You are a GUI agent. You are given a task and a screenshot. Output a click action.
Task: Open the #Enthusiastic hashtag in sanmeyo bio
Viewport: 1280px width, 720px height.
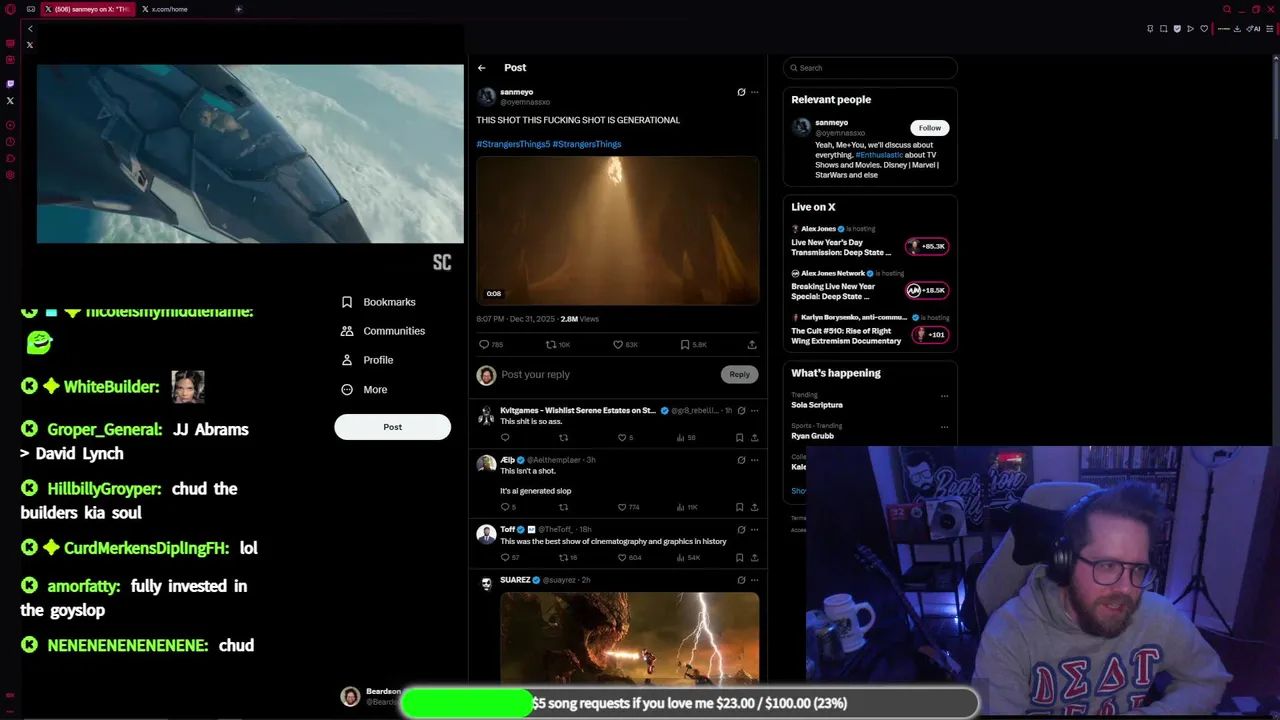pos(878,155)
